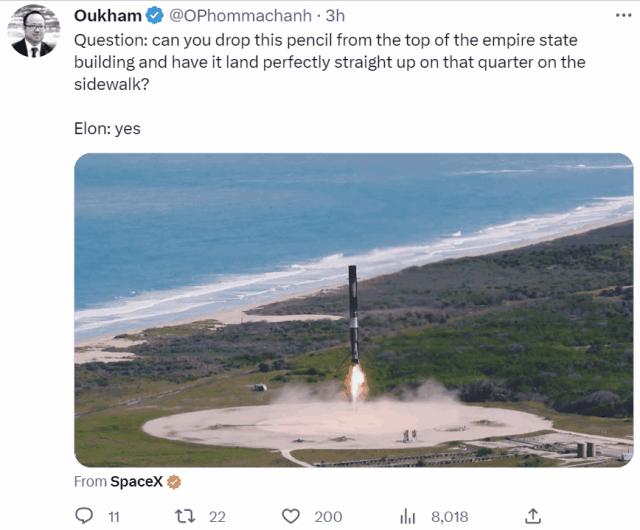
Task: Like the tweet with the heart icon
Action: pyautogui.click(x=291, y=517)
